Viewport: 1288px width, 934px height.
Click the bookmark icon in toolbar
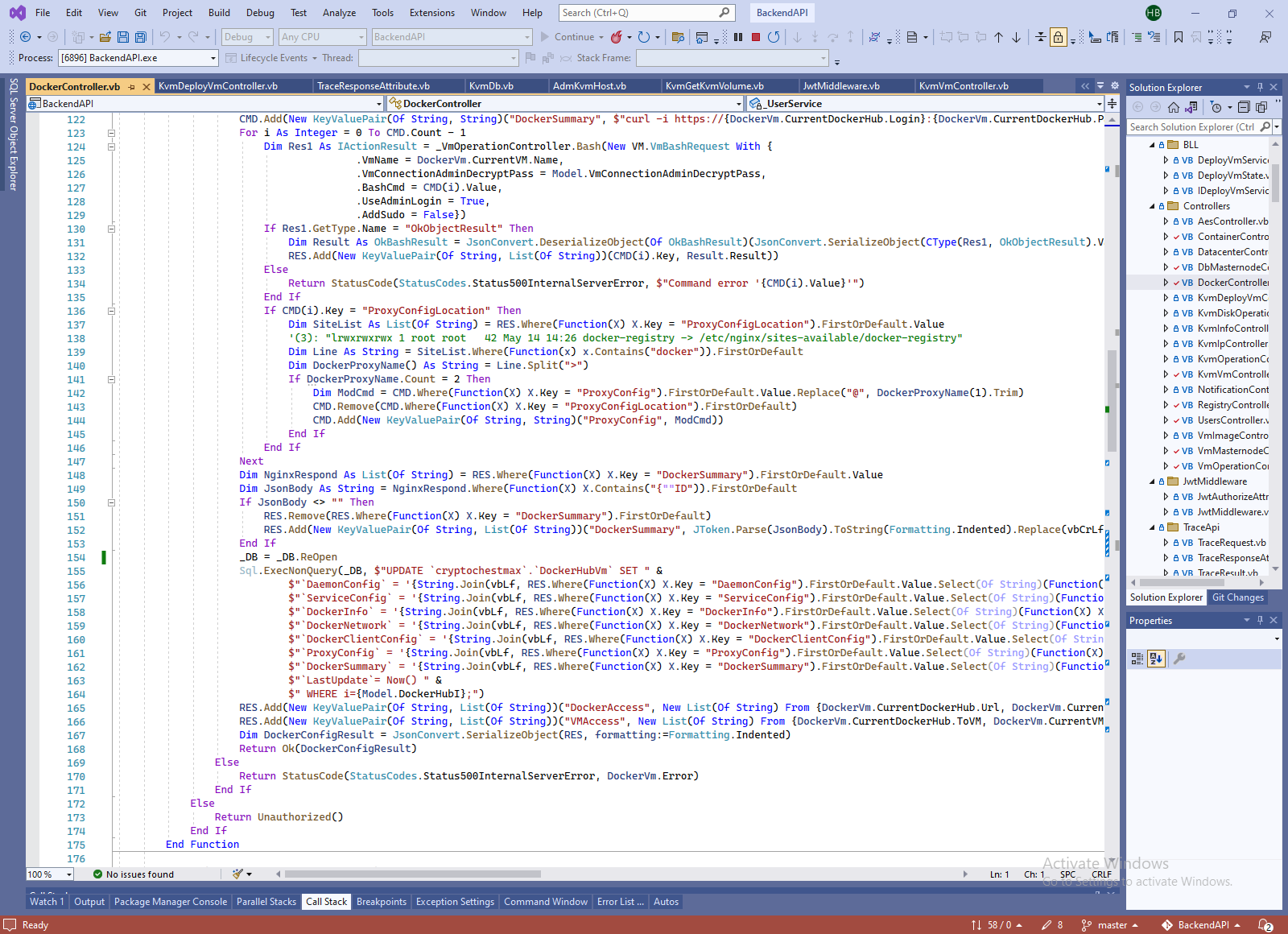point(1179,37)
